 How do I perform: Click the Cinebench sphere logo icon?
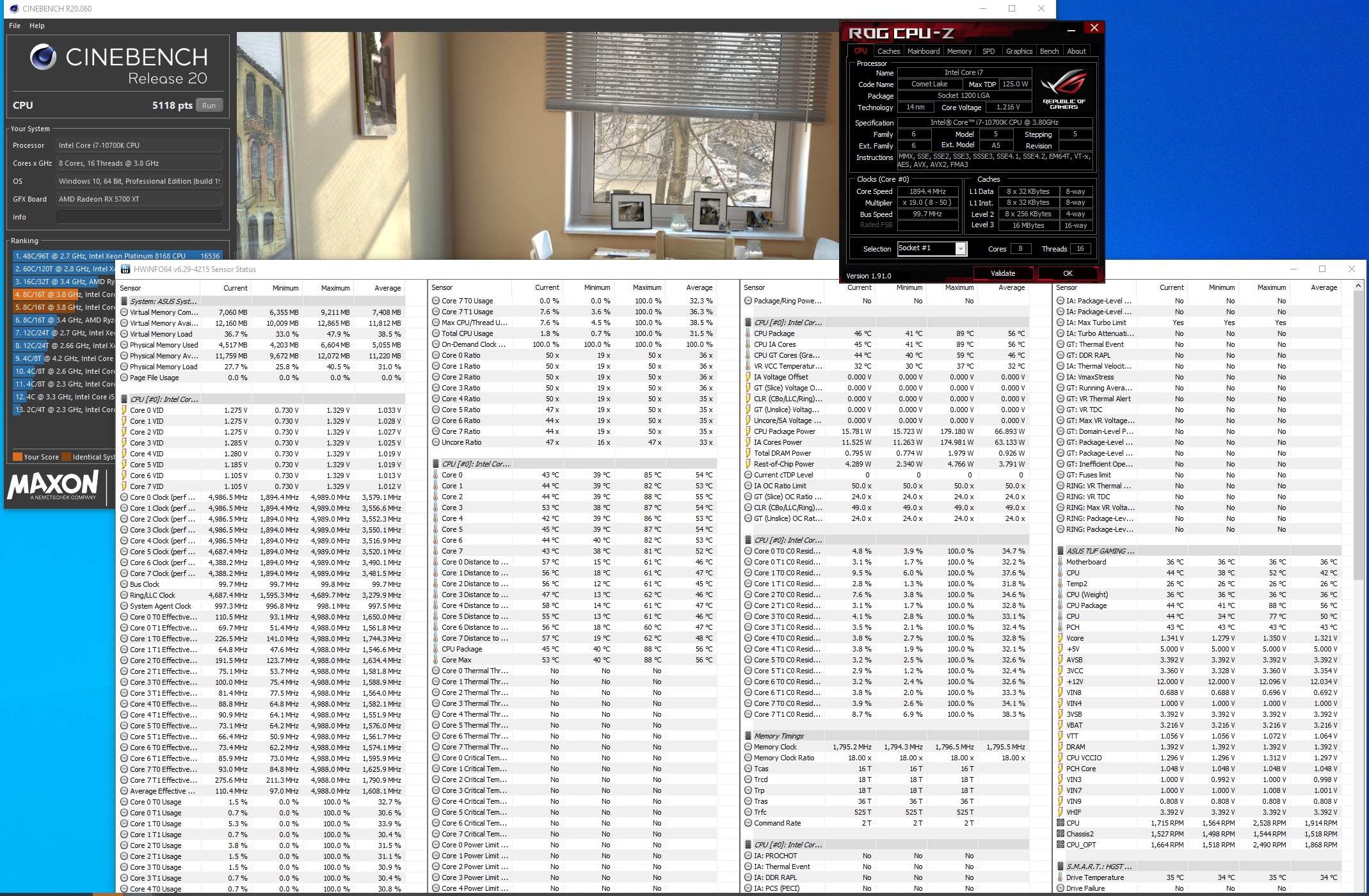coord(43,58)
